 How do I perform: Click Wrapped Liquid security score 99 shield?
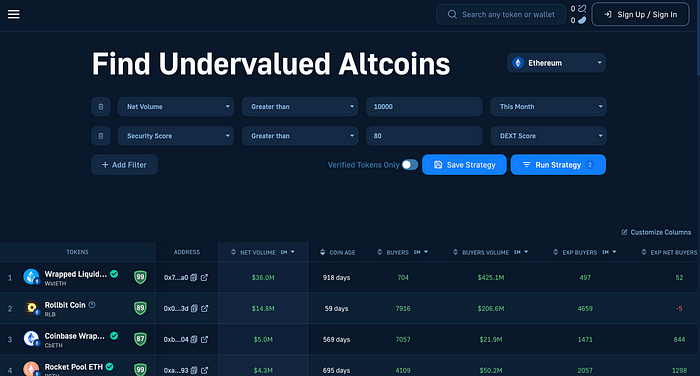(x=140, y=277)
